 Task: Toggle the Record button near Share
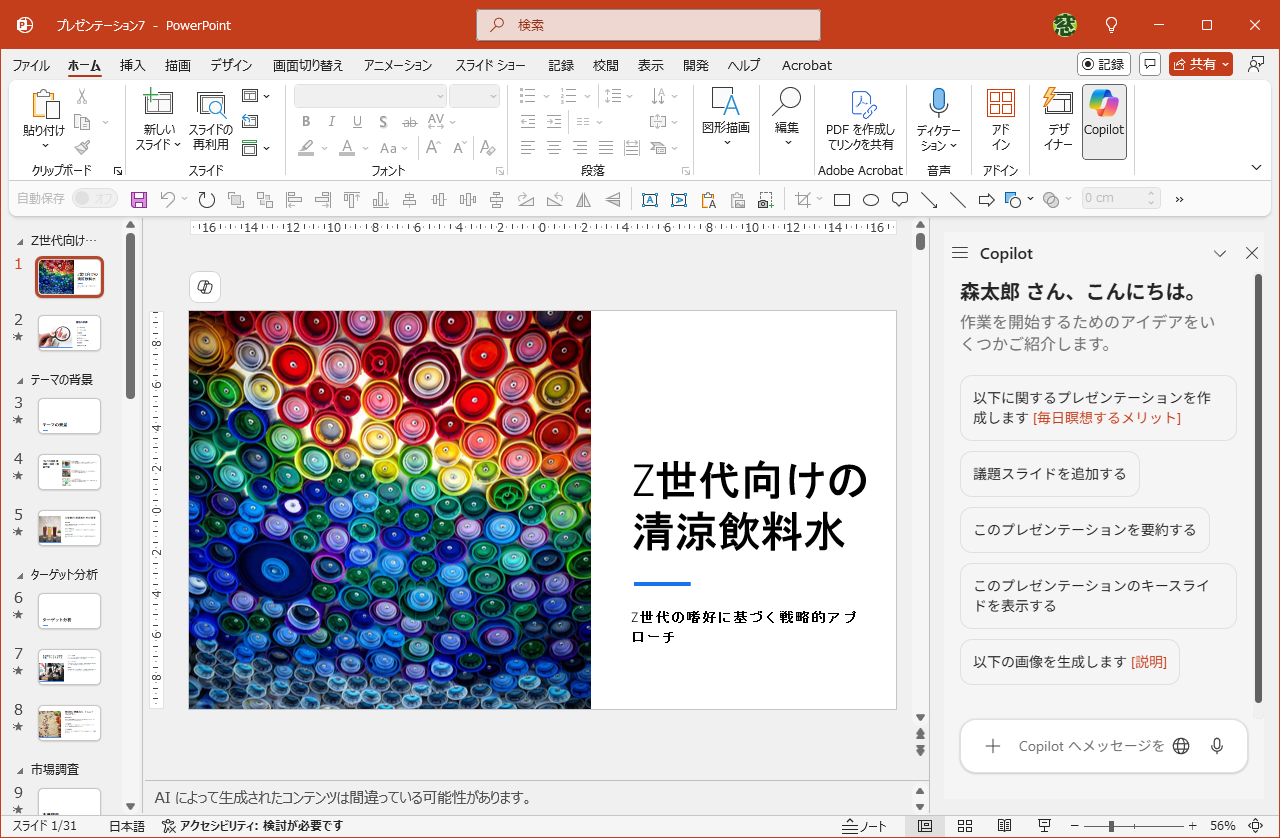1104,64
